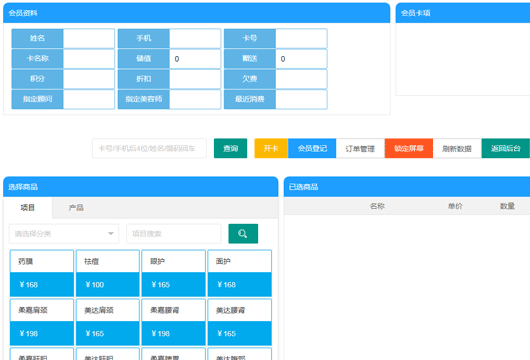Viewport: 530px width, 360px height.
Task: Click the 手机 phone field
Action: (195, 38)
